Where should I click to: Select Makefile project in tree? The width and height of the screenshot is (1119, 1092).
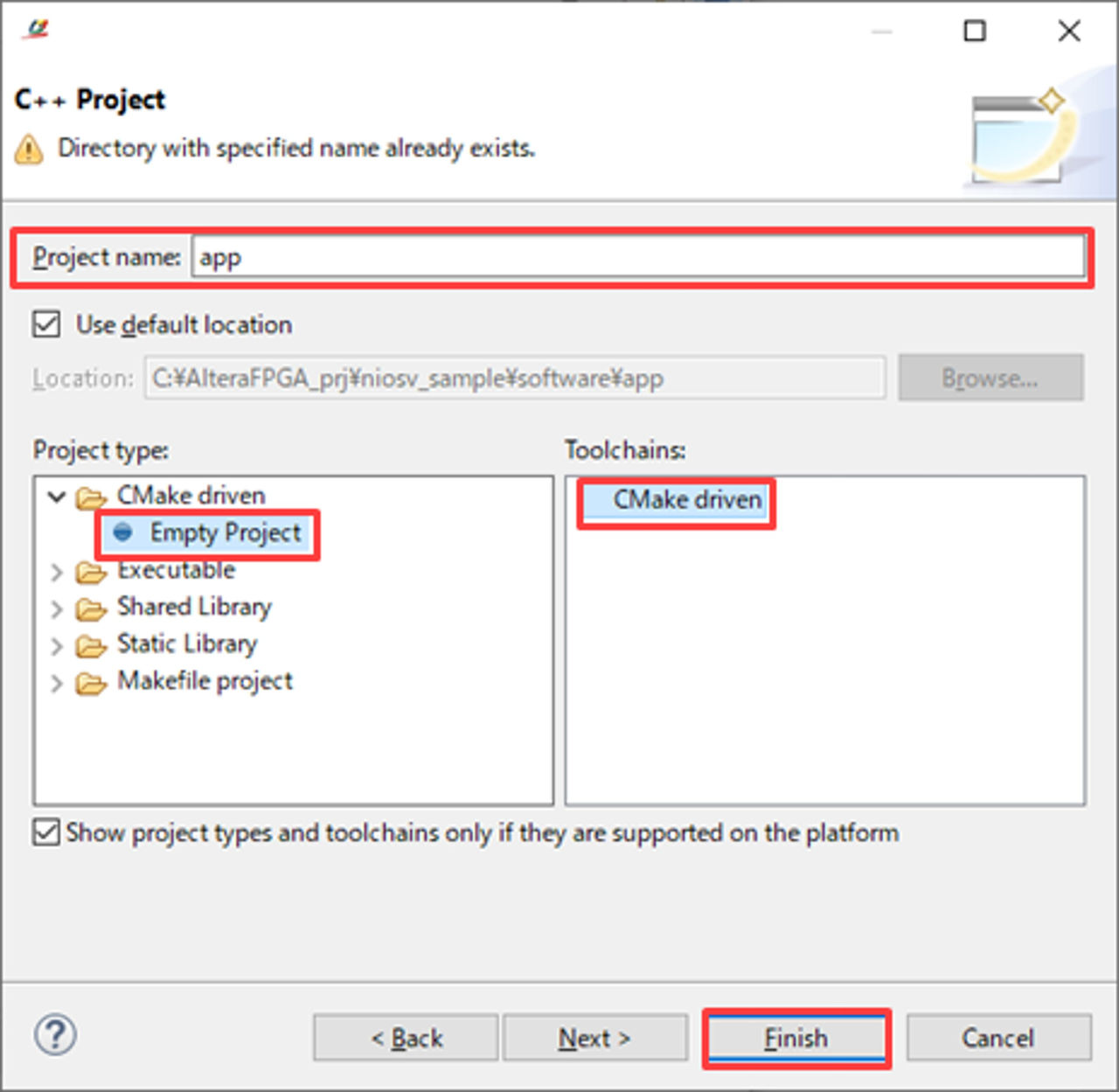click(205, 681)
